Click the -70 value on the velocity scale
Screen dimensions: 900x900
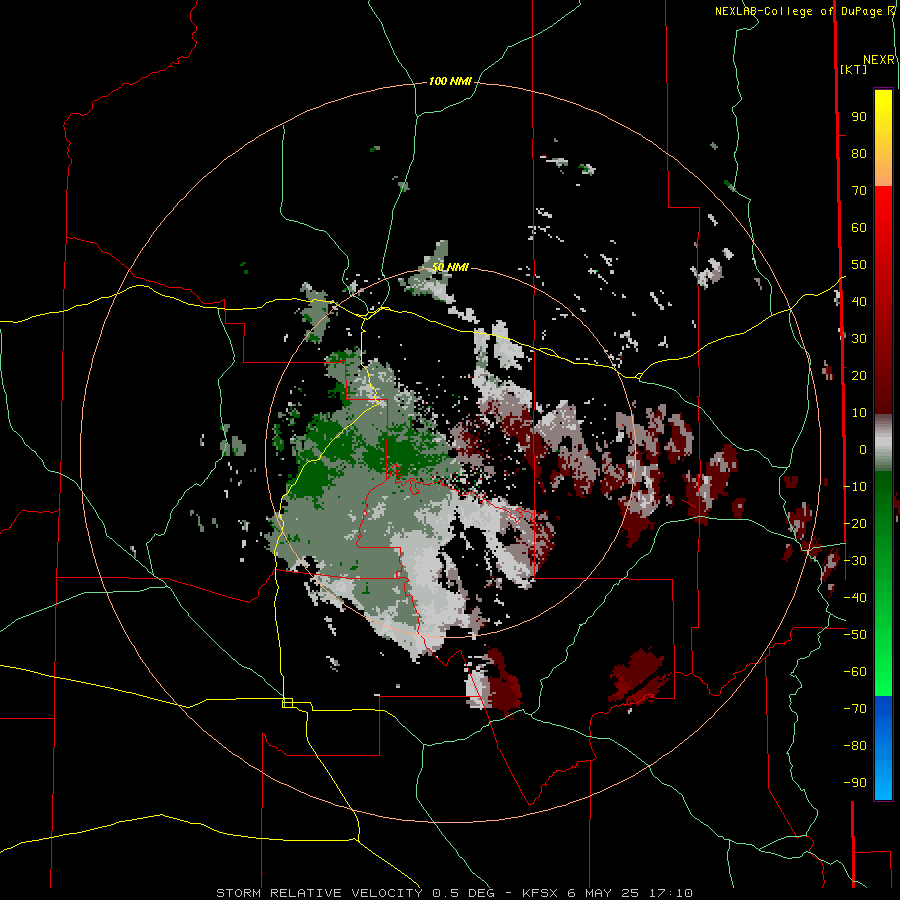(x=855, y=709)
